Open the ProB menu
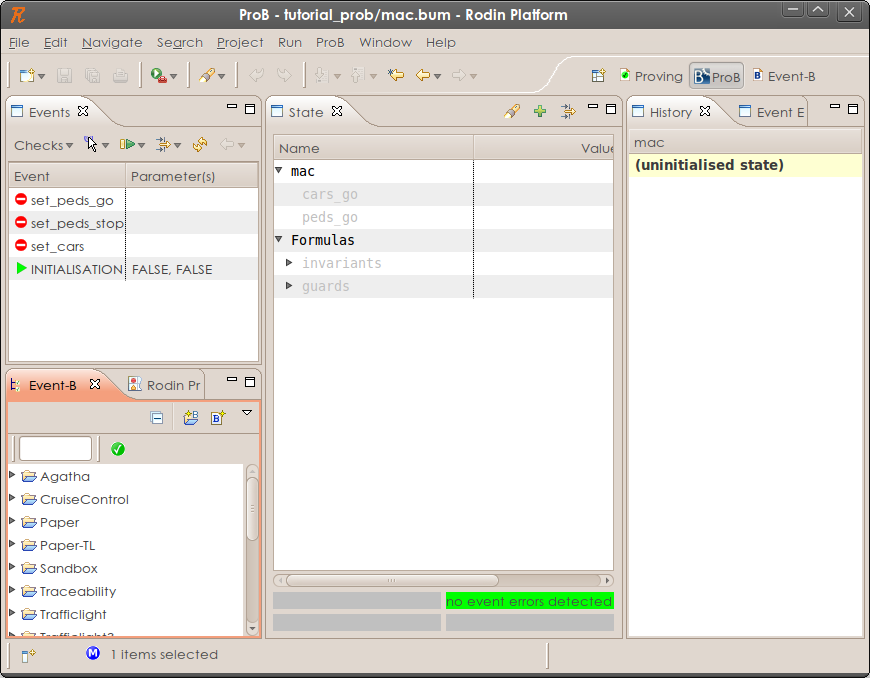870x678 pixels. pos(330,43)
